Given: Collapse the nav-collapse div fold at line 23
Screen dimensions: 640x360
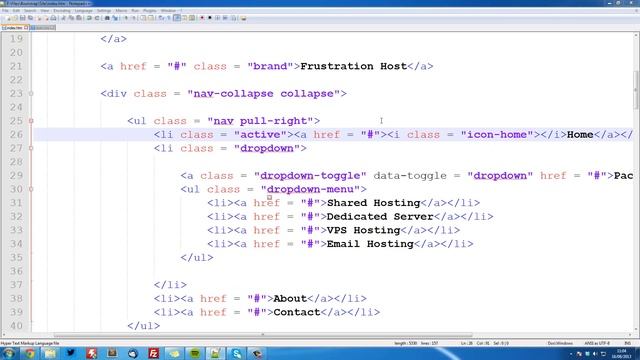Looking at the screenshot, I should [x=31, y=93].
